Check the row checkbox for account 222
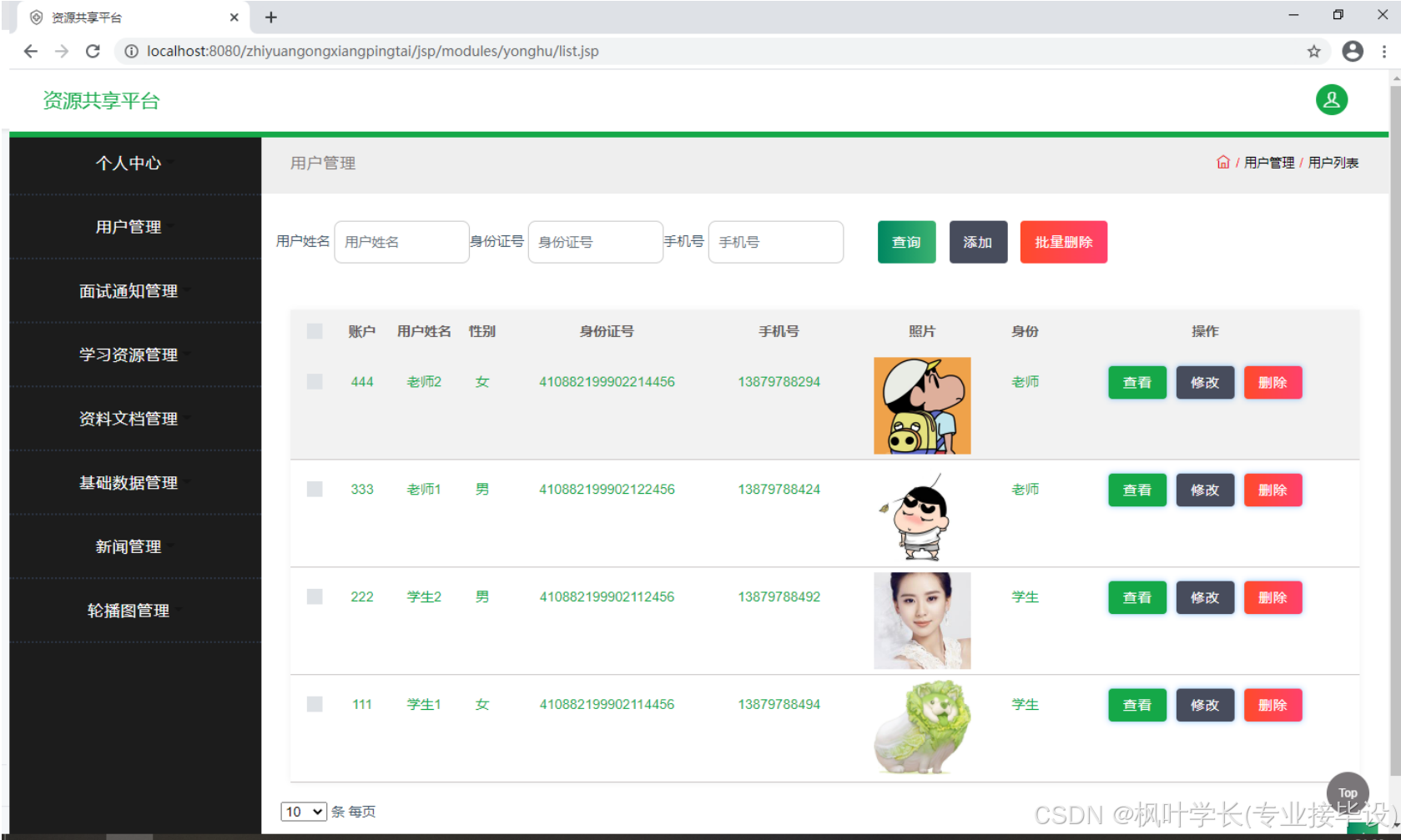 (x=315, y=596)
